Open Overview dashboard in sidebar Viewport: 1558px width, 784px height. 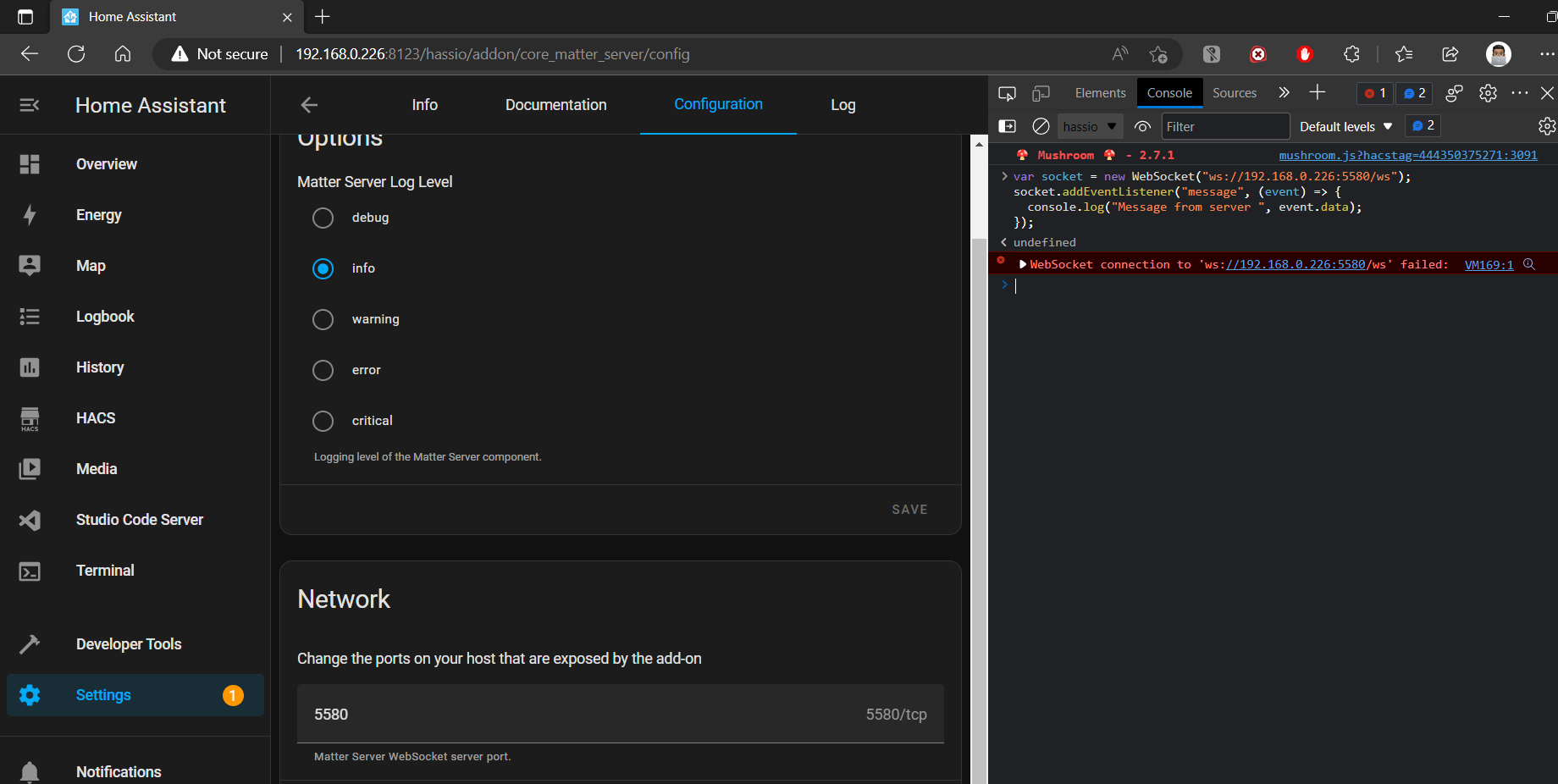(135, 164)
